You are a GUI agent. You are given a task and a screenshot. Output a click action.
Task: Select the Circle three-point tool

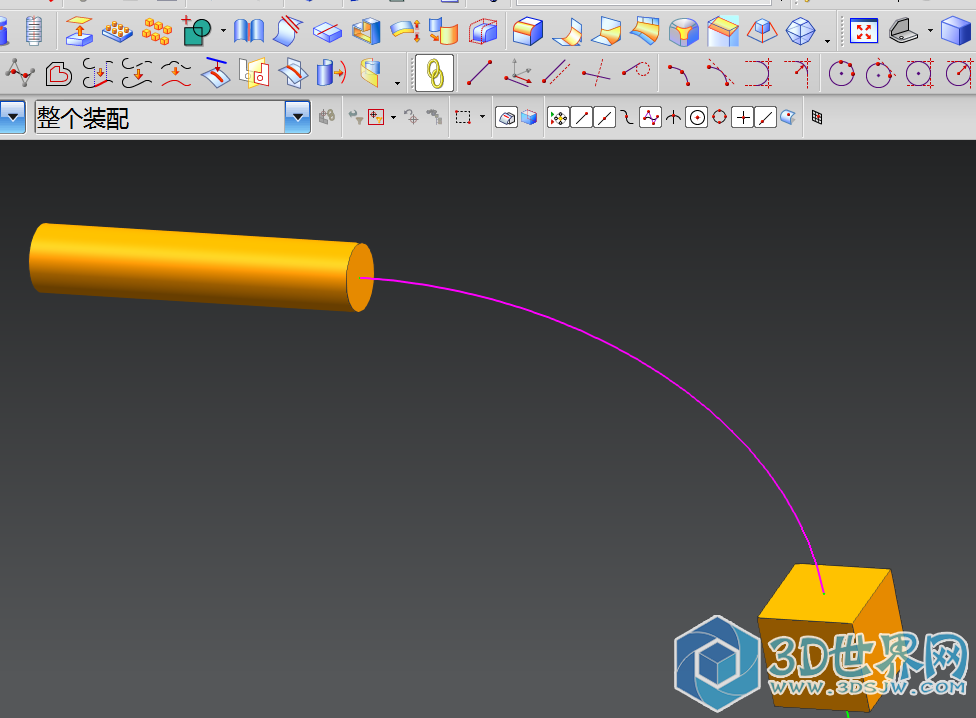click(x=842, y=73)
